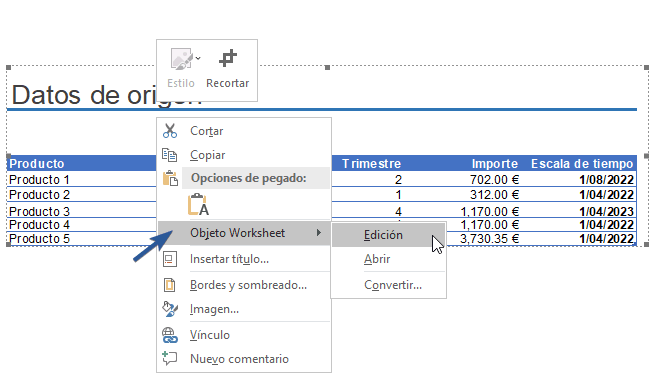Click the Recortar crop tool
This screenshot has width=655, height=389.
[228, 58]
